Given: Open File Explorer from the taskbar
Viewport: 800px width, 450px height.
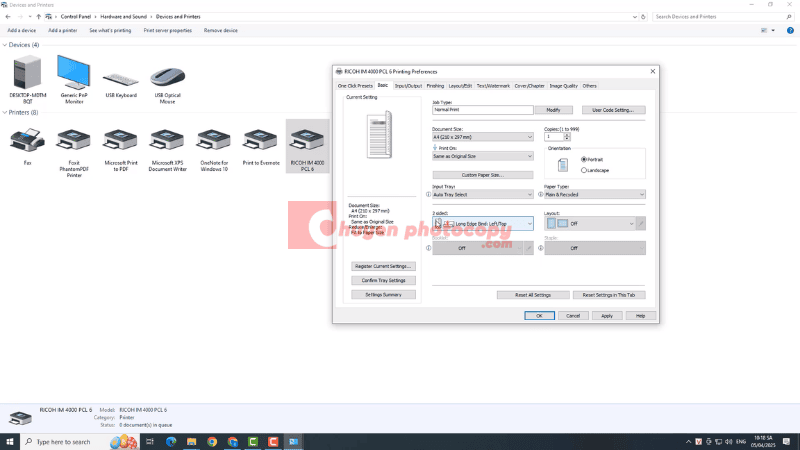Looking at the screenshot, I should (x=191, y=442).
